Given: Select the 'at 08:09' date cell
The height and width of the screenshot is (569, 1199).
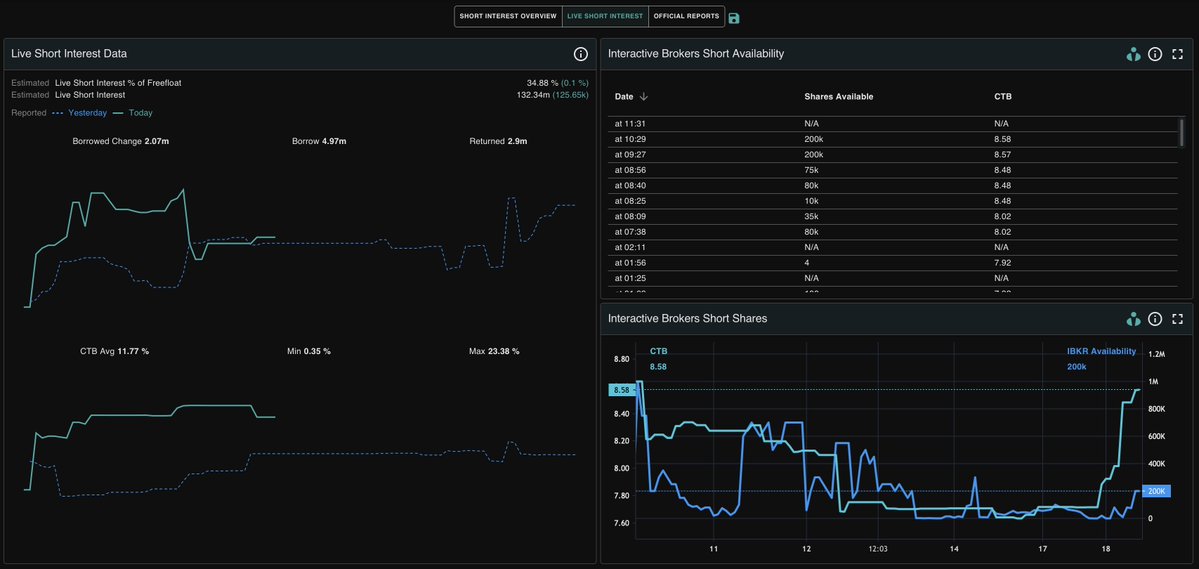Looking at the screenshot, I should point(630,216).
